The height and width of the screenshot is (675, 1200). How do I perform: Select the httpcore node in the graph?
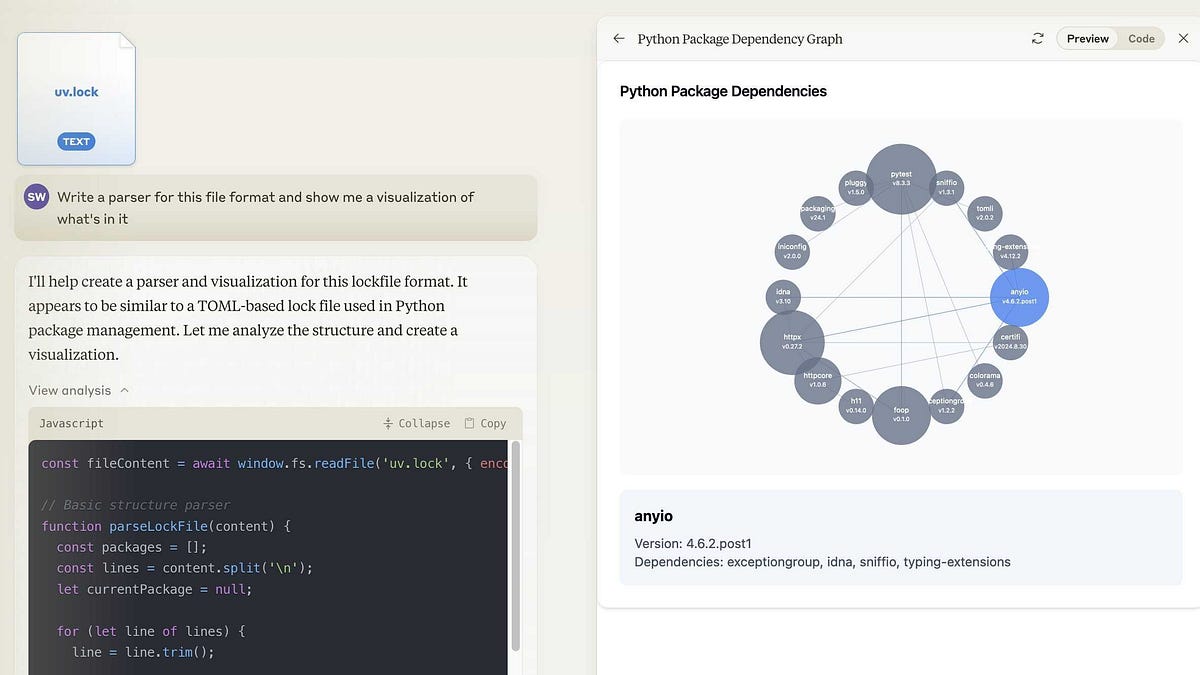click(818, 380)
